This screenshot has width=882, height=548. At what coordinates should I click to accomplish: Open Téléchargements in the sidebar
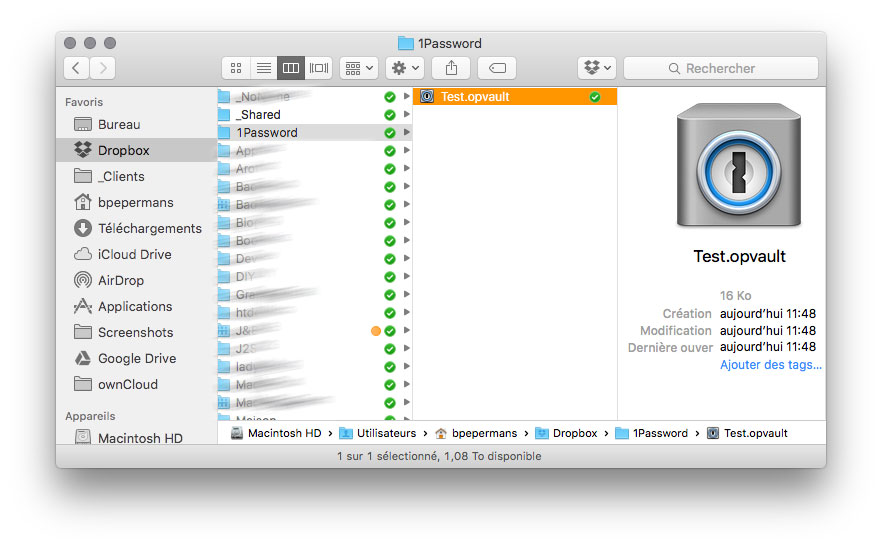click(137, 228)
